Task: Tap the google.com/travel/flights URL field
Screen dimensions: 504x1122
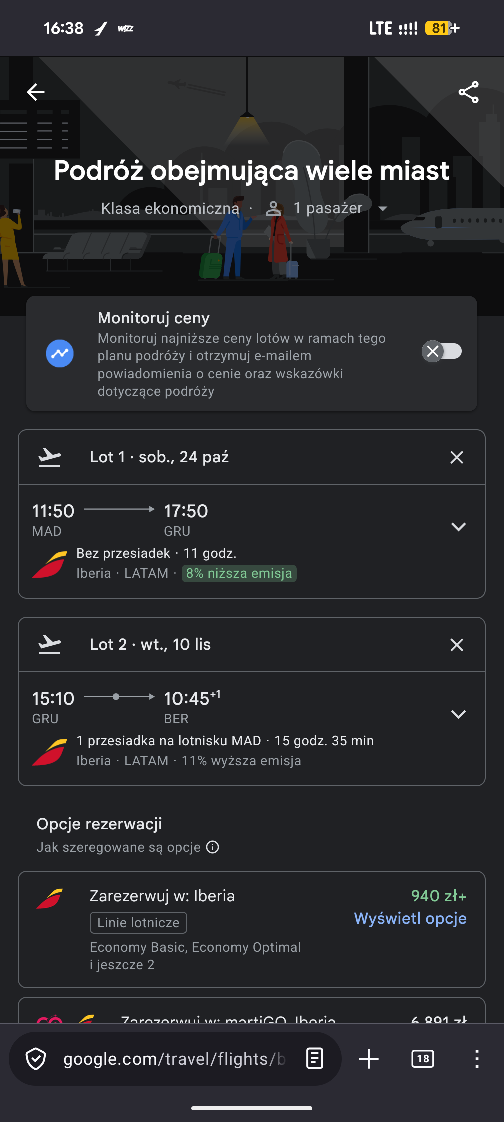Action: pos(174,1059)
